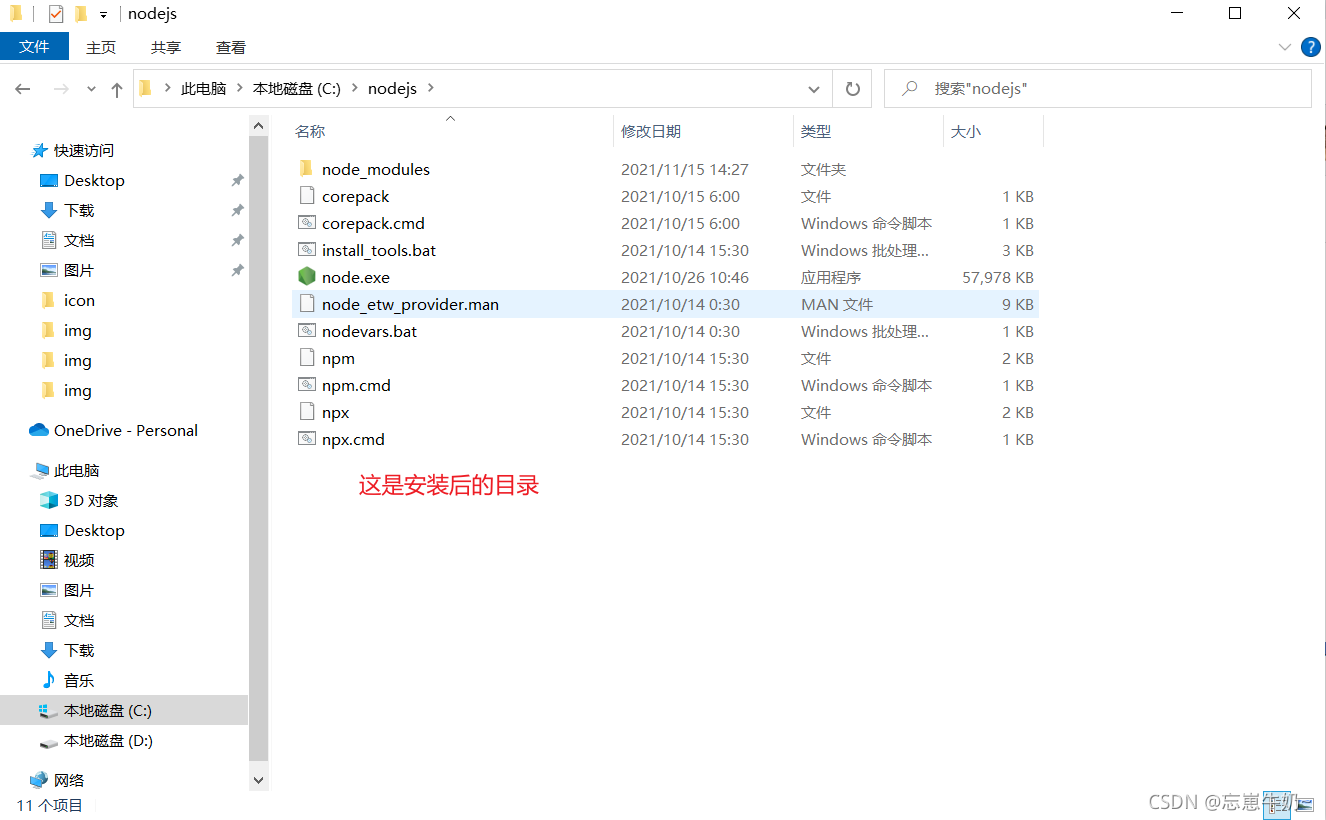Click the Forward navigation arrow
Image resolution: width=1326 pixels, height=820 pixels.
(61, 89)
